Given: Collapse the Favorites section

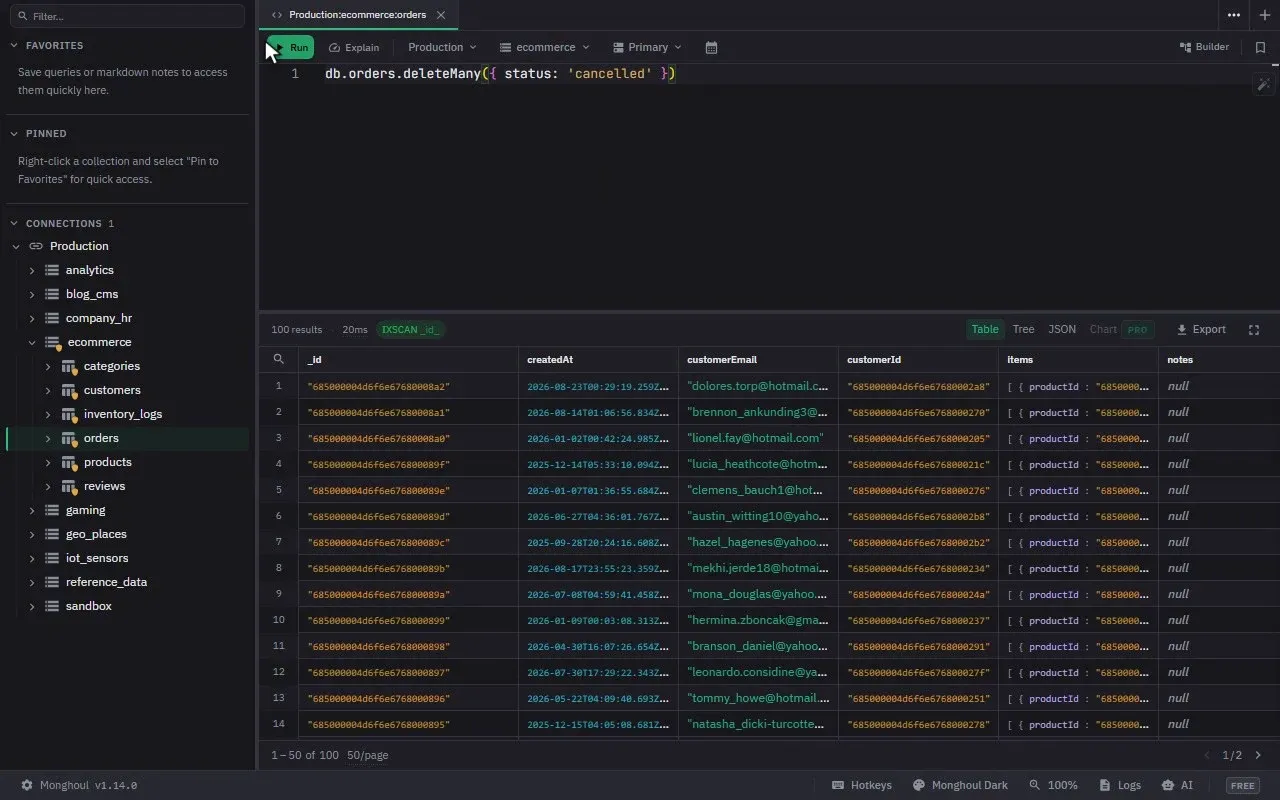Looking at the screenshot, I should [15, 46].
